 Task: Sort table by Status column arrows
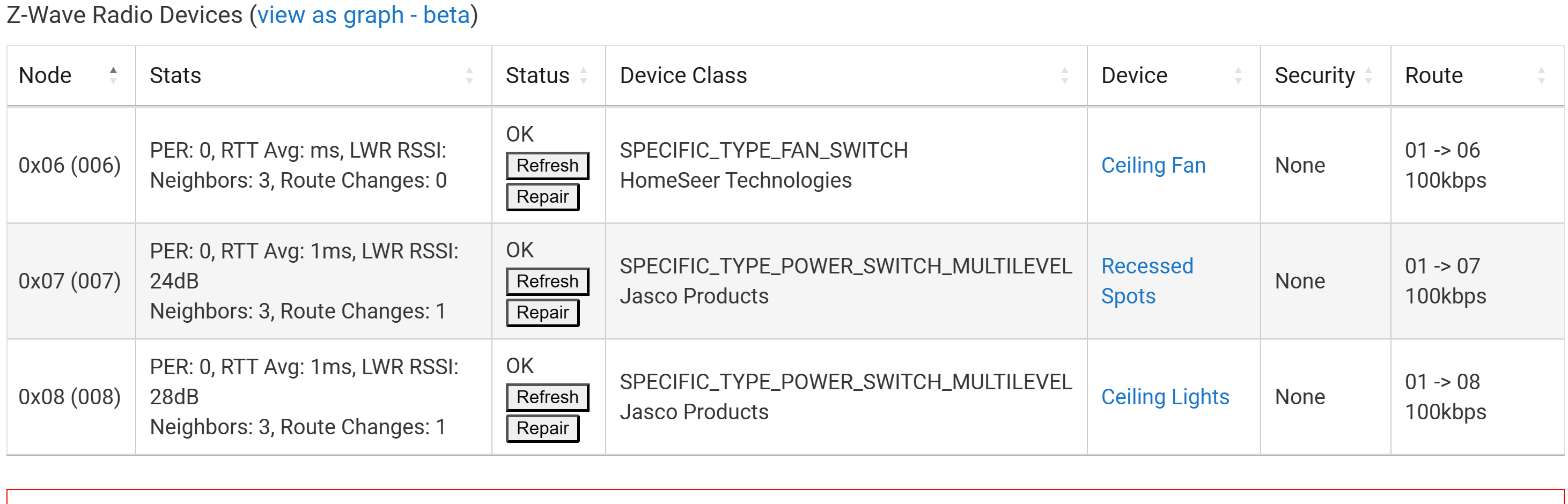point(583,76)
